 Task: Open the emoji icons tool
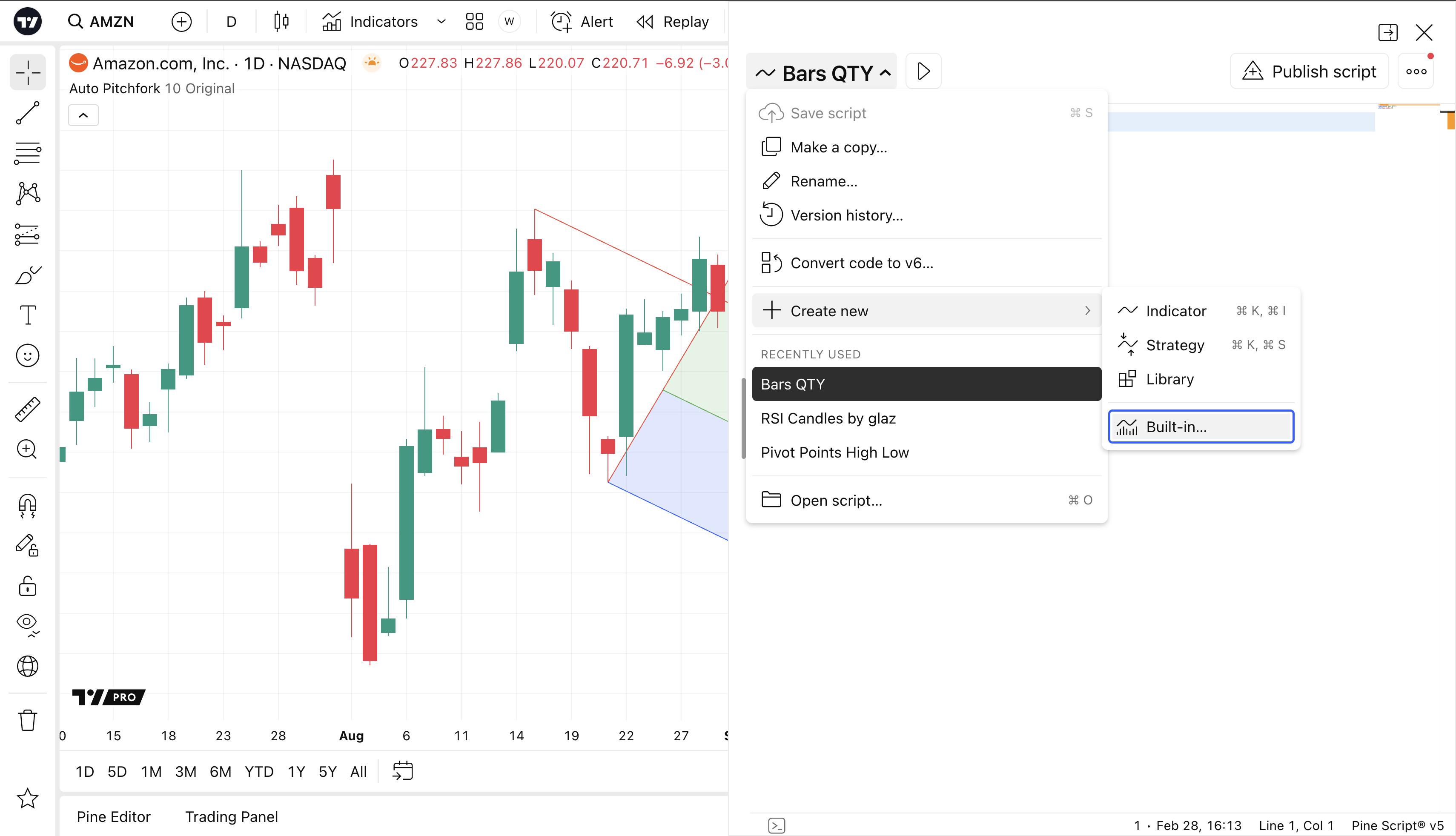pos(28,355)
